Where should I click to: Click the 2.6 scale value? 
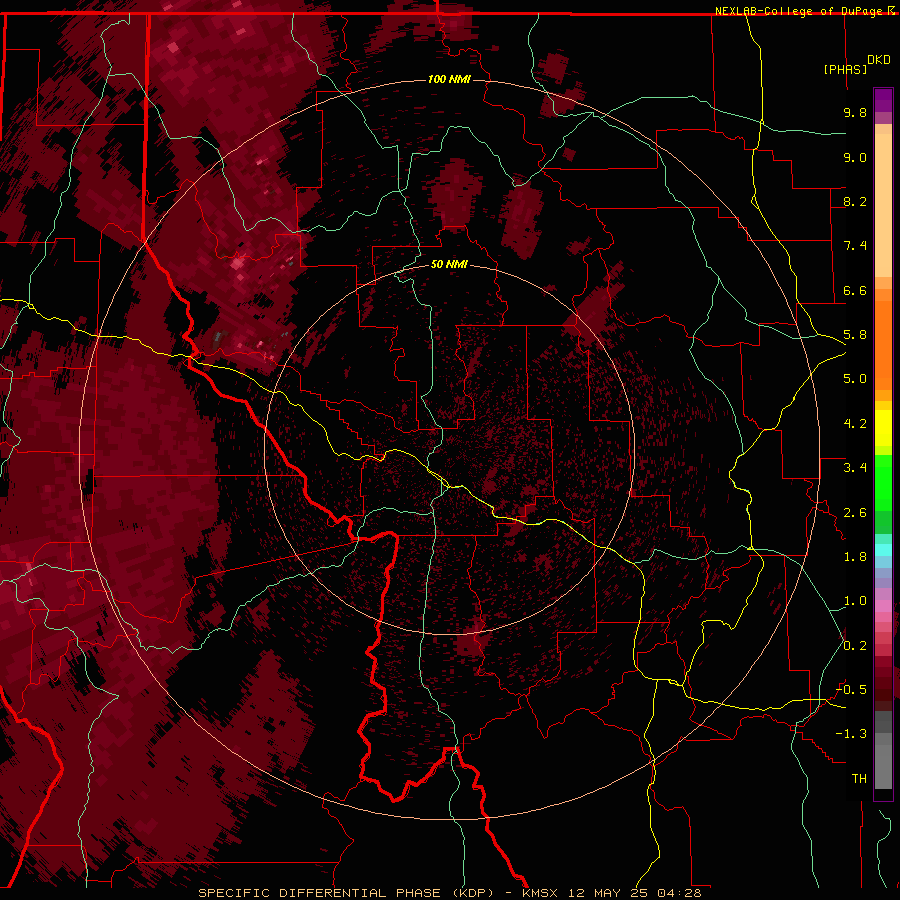(x=855, y=513)
